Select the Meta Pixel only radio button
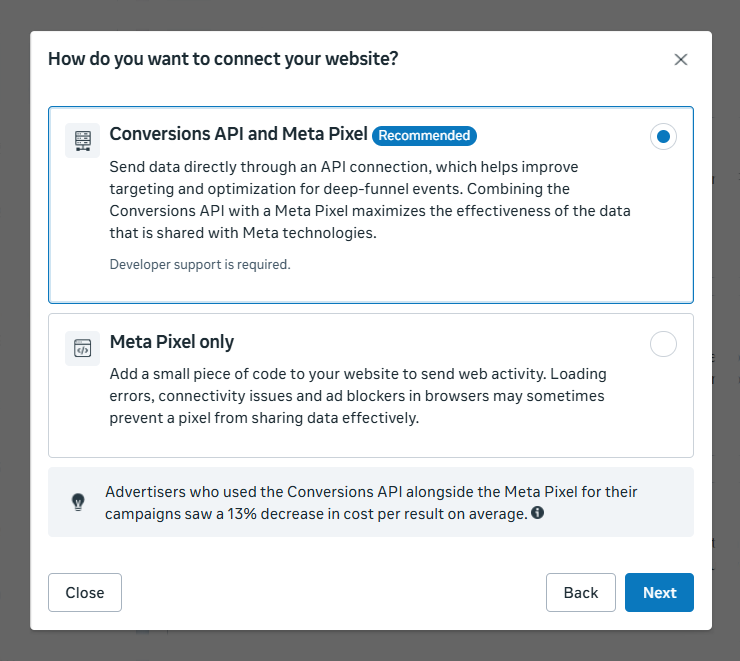The height and width of the screenshot is (661, 740). tap(663, 345)
